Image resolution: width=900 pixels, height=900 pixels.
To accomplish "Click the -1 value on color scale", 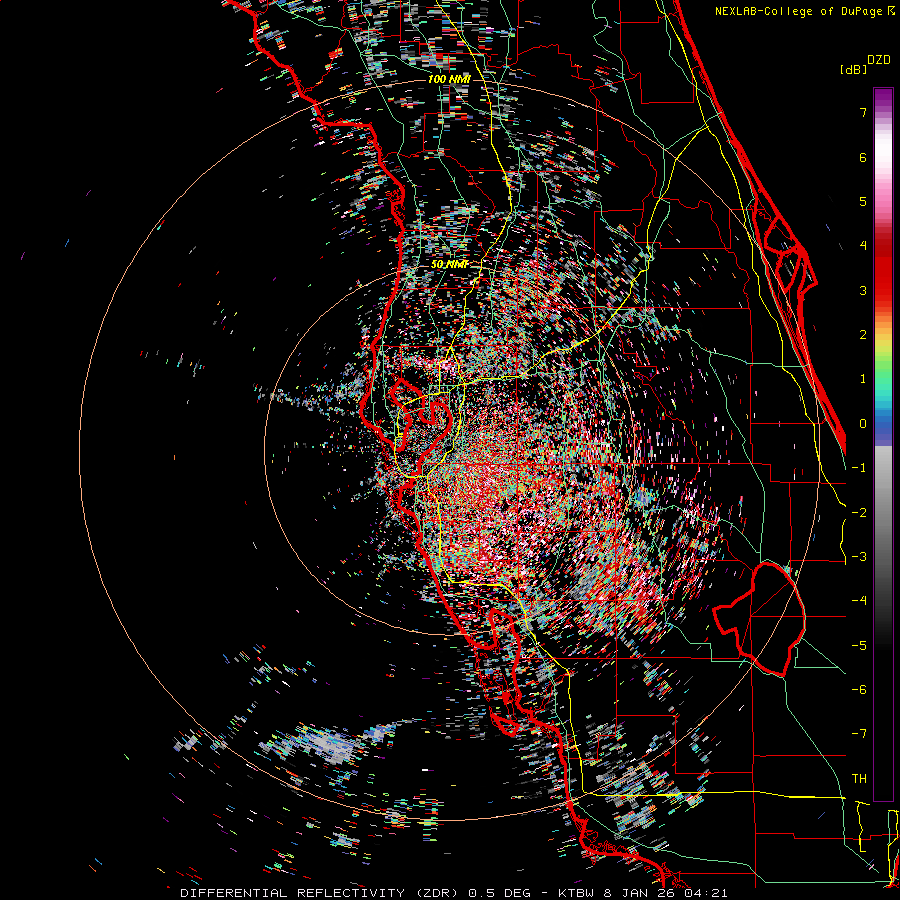I will (x=859, y=467).
